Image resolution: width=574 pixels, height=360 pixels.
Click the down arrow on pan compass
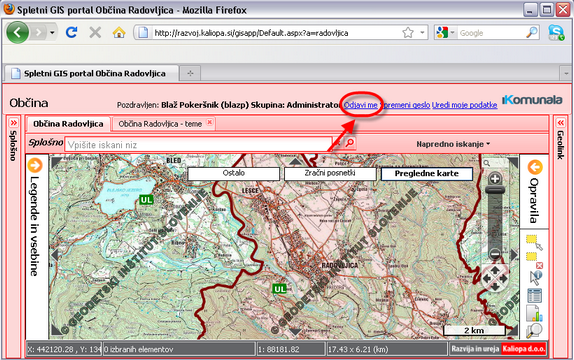495,287
